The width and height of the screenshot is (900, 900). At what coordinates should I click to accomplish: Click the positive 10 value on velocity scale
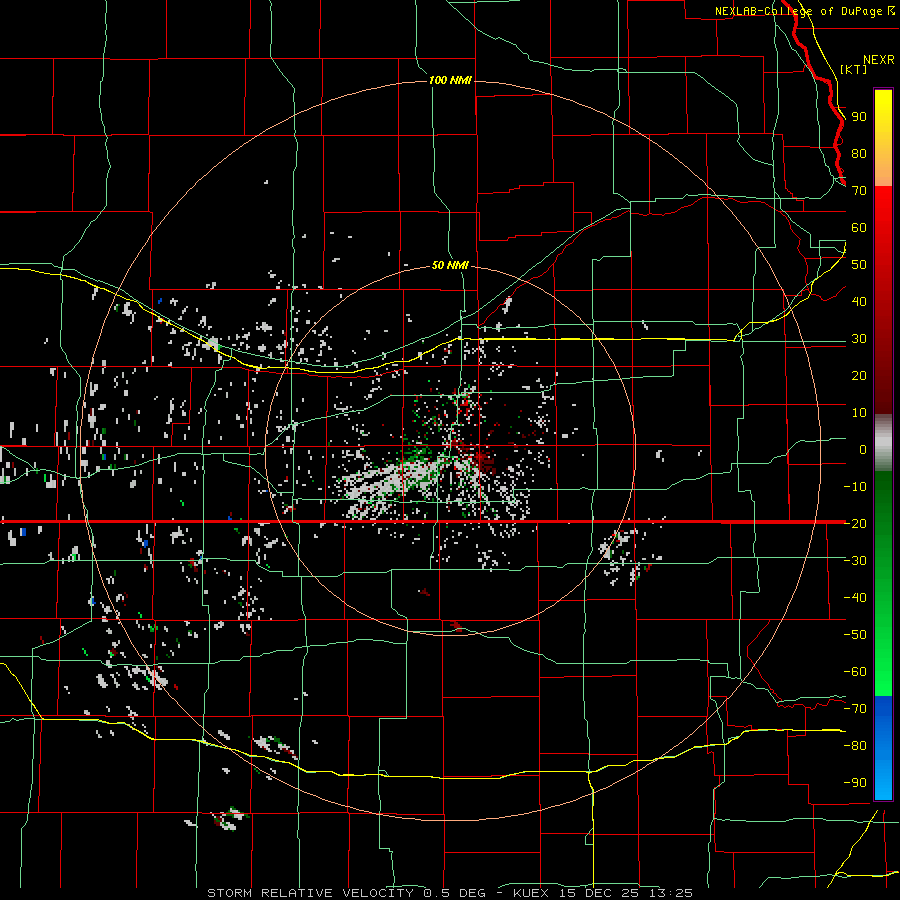coord(859,413)
